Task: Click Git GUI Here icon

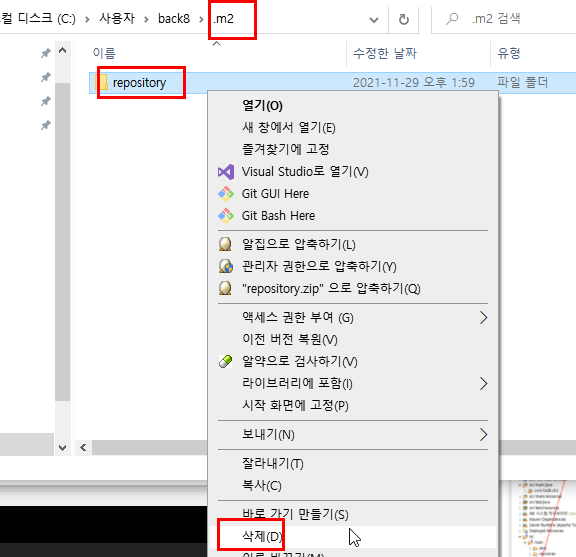Action: 226,194
